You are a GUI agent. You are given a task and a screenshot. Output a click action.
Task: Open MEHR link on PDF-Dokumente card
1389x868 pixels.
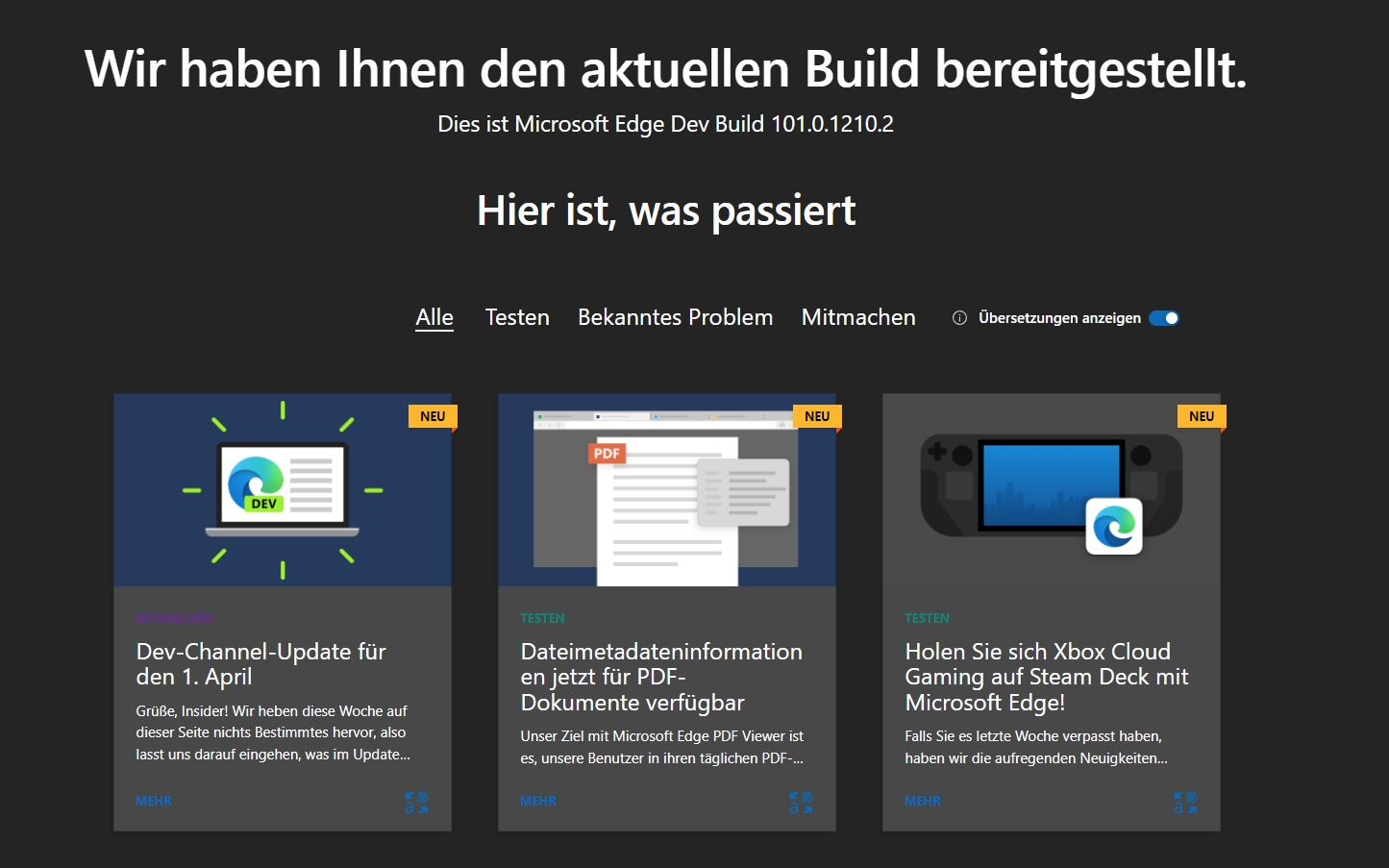point(538,801)
